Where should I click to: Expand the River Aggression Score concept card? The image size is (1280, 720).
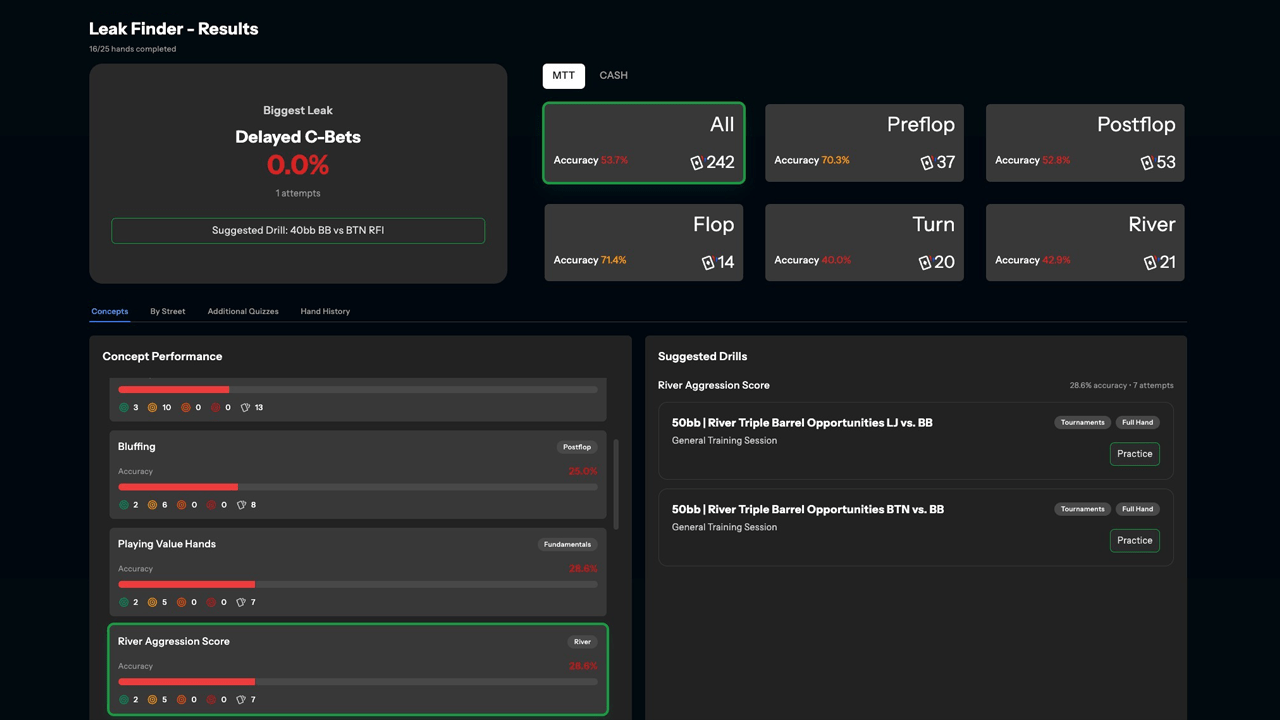point(357,668)
